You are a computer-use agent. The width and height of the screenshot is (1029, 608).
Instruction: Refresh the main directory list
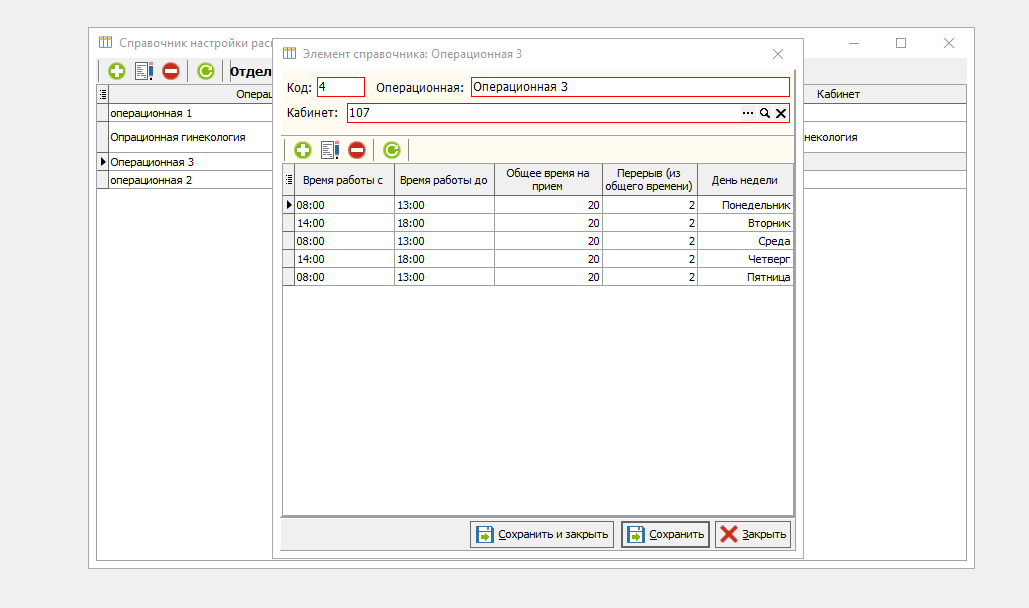[x=205, y=71]
